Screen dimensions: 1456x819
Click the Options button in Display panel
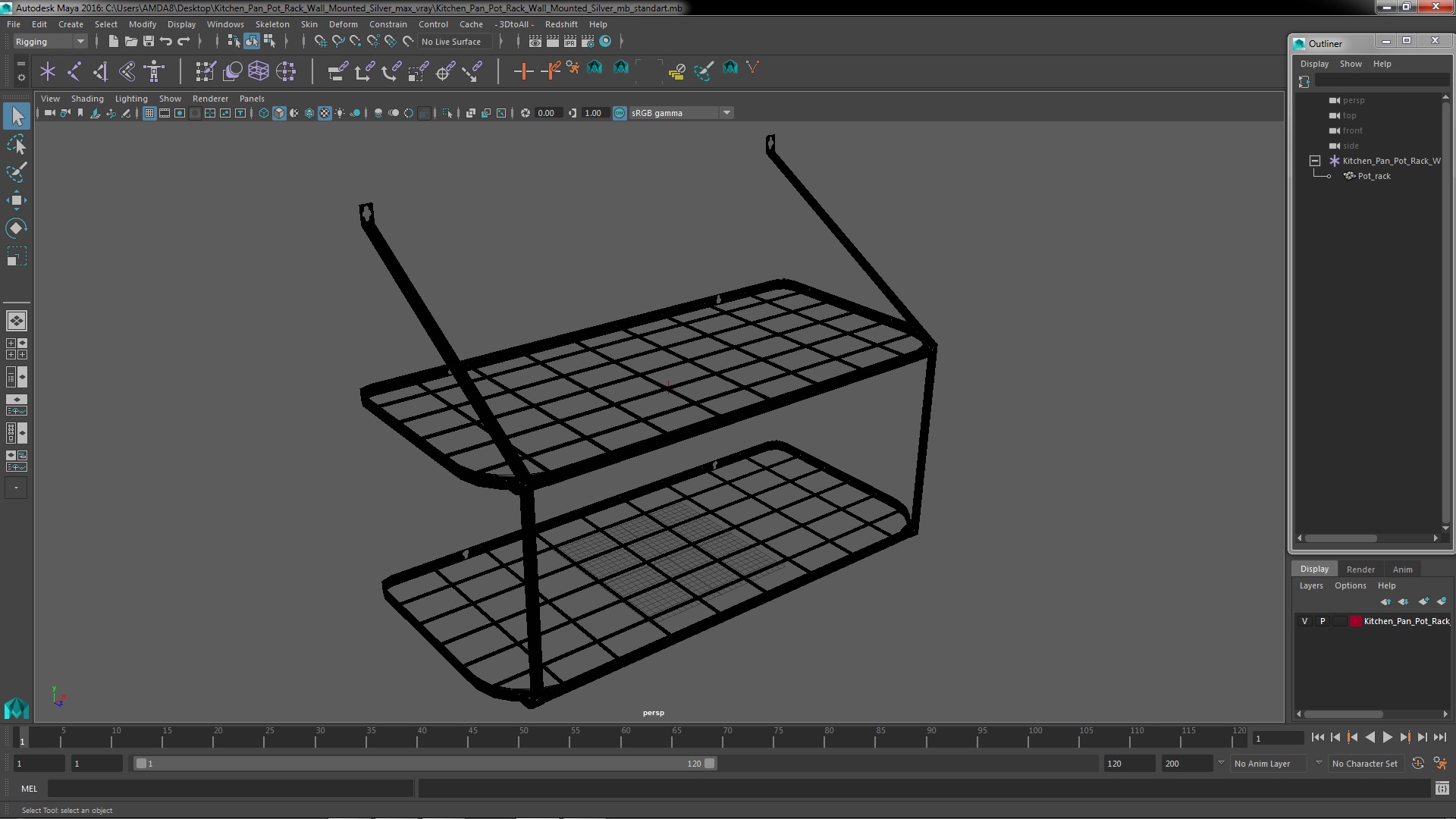[1350, 585]
